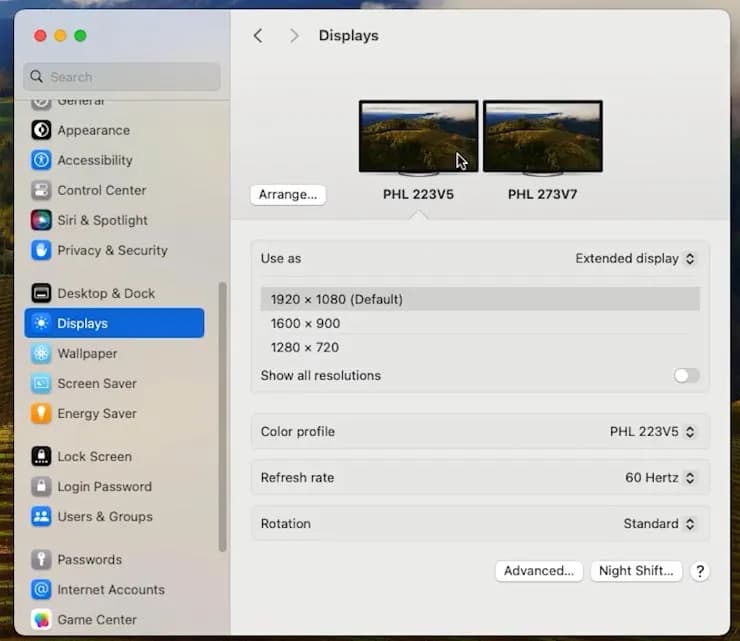The image size is (740, 641).
Task: Open Night Shift... settings button
Action: pos(636,571)
